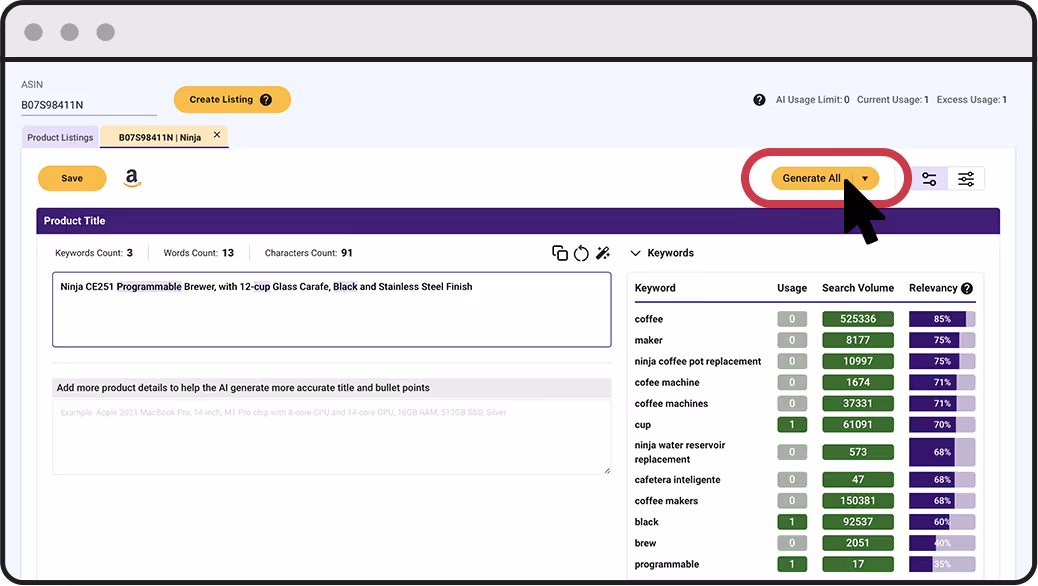
Task: Click the Relevancy help question icon
Action: pyautogui.click(x=967, y=288)
